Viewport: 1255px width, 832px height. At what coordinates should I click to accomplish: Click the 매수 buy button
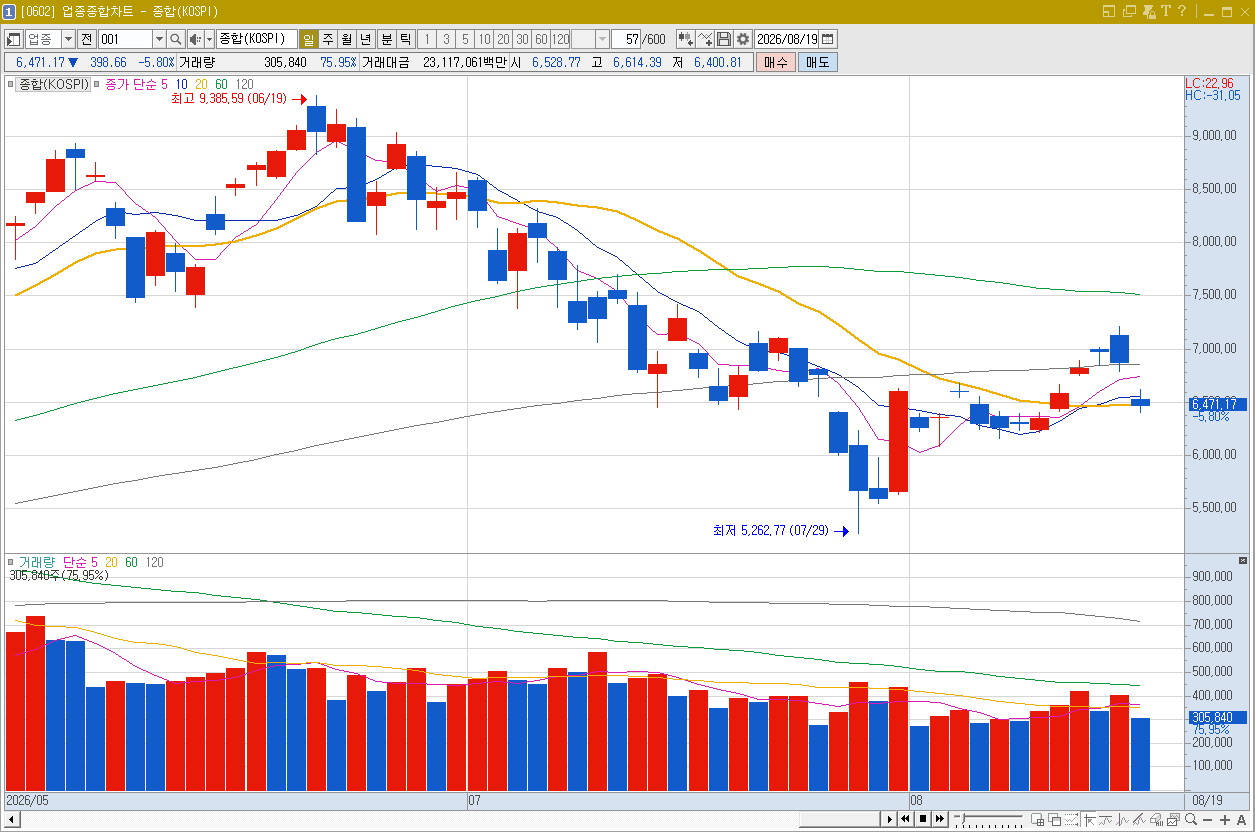(774, 62)
